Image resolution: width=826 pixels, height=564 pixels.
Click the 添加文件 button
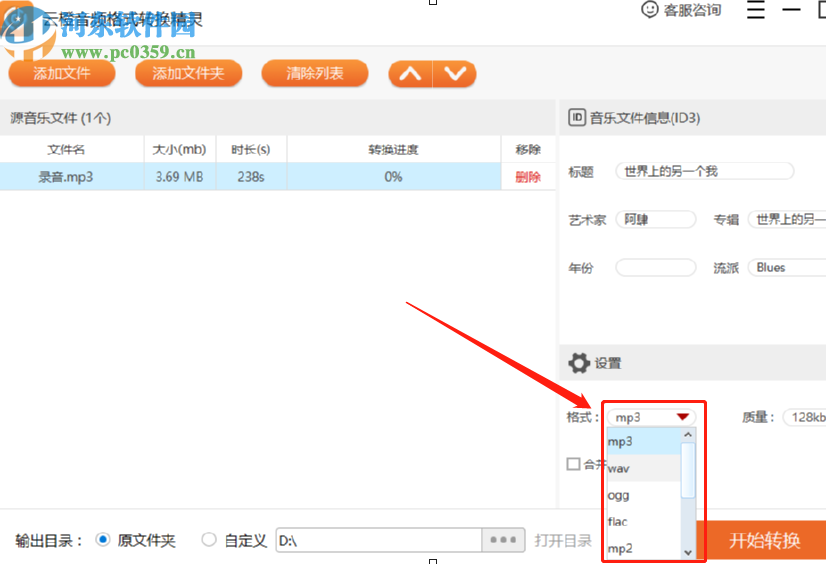(x=62, y=73)
